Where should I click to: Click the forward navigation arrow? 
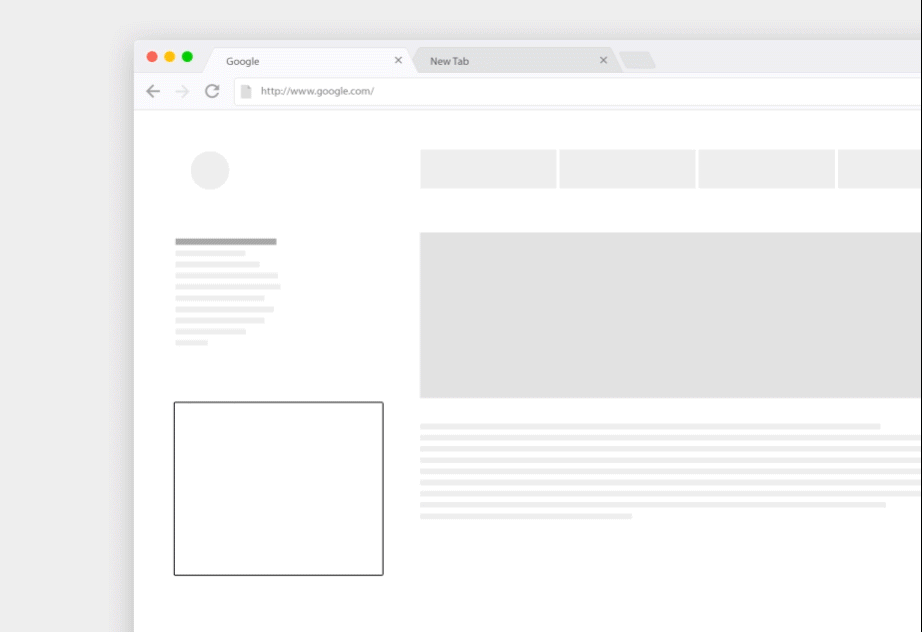182,91
